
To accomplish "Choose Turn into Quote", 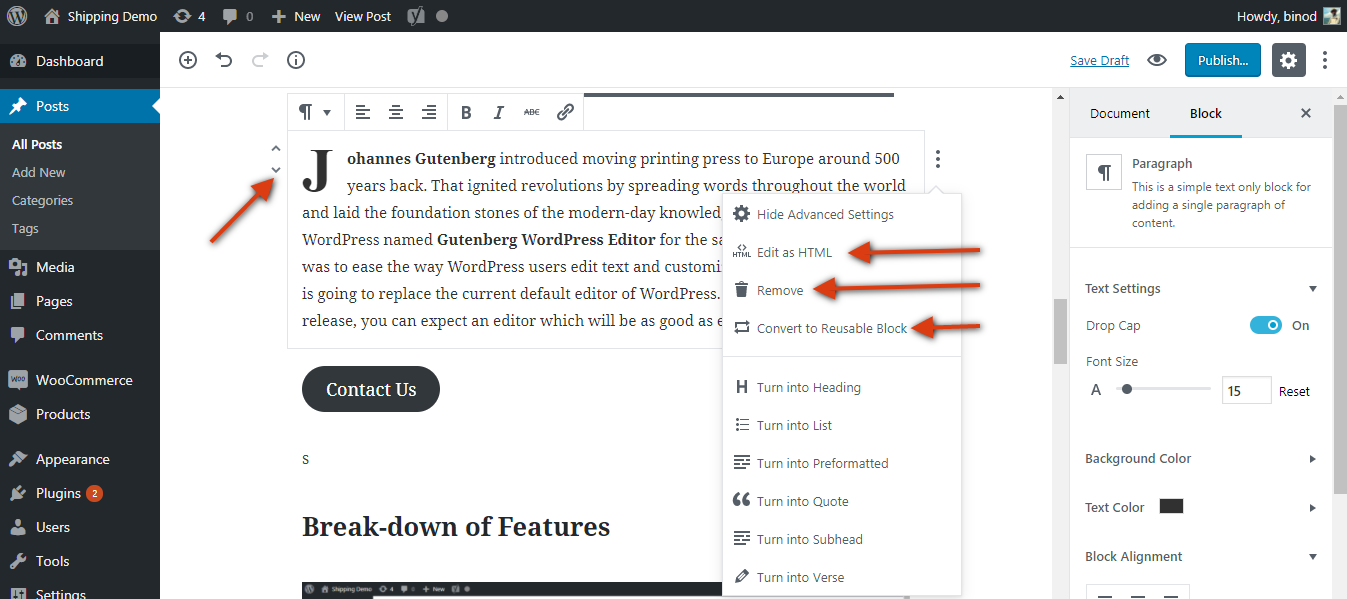I will [841, 501].
